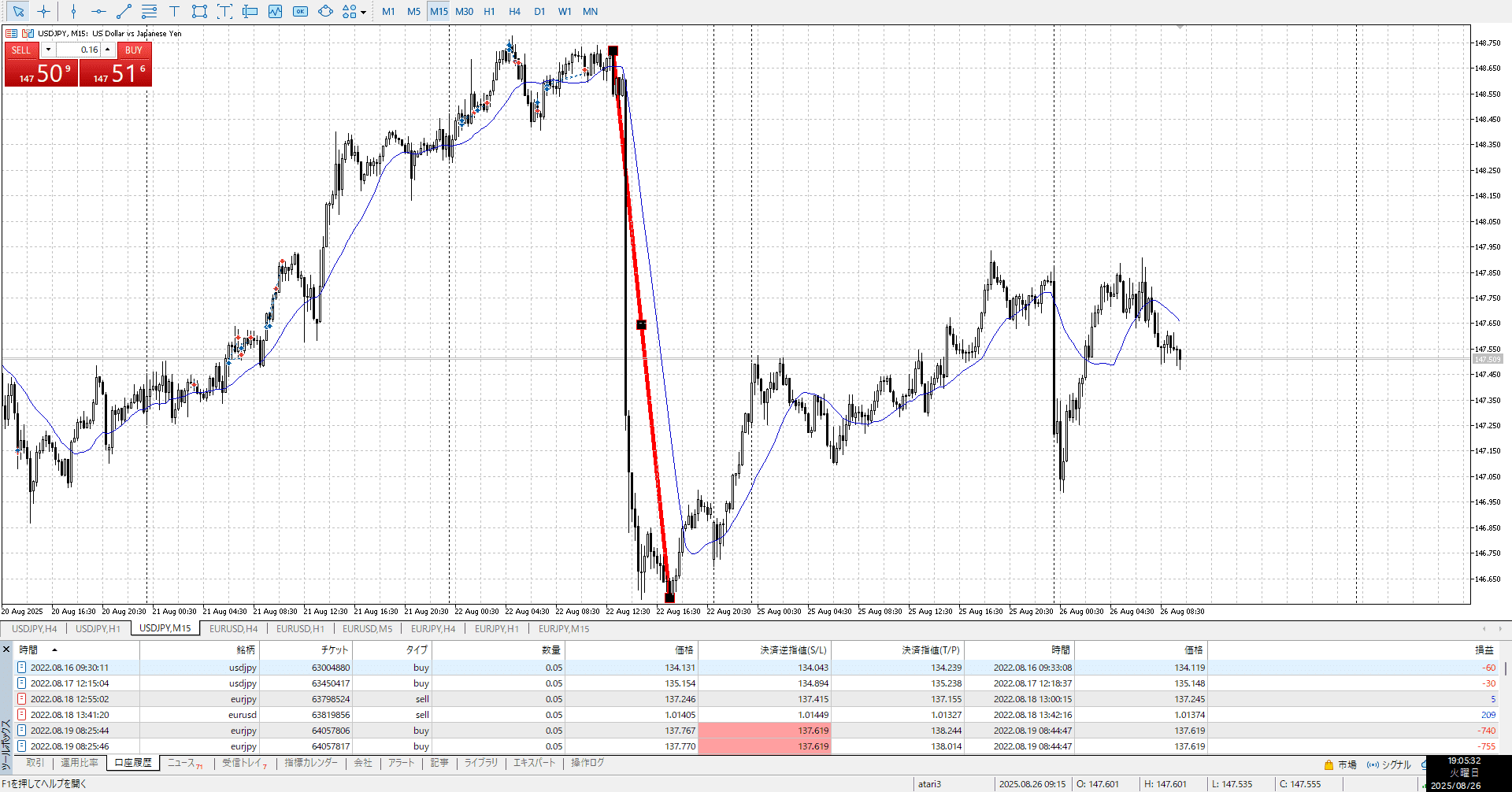Switch to the EURUSD,H4 chart tab
This screenshot has height=792, width=1512.
[233, 628]
